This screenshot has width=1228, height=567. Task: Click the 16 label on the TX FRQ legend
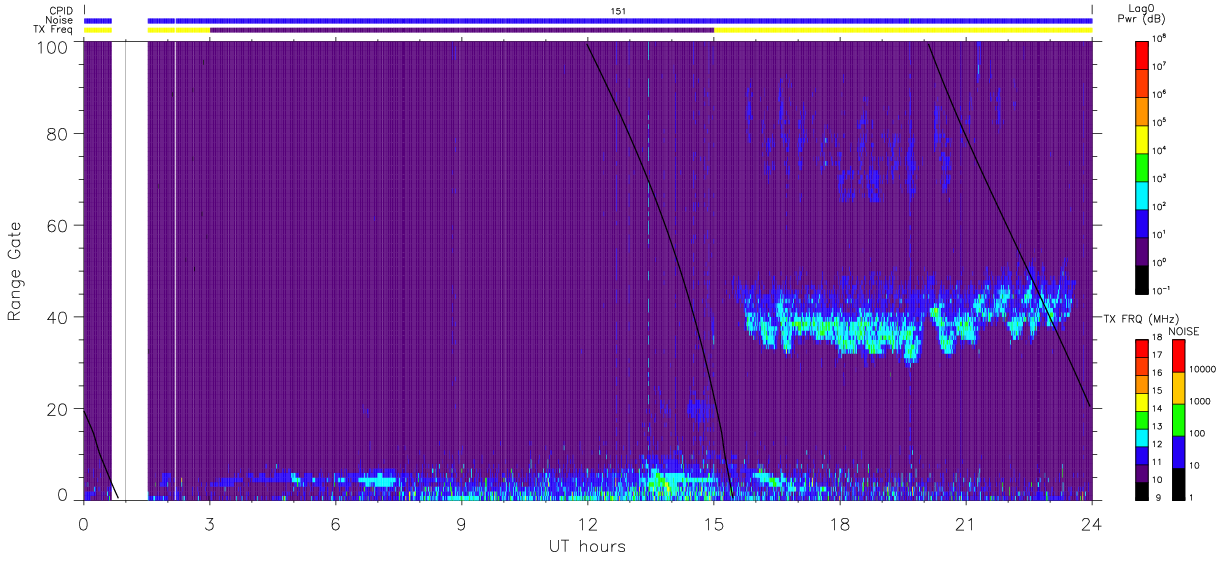(1157, 373)
